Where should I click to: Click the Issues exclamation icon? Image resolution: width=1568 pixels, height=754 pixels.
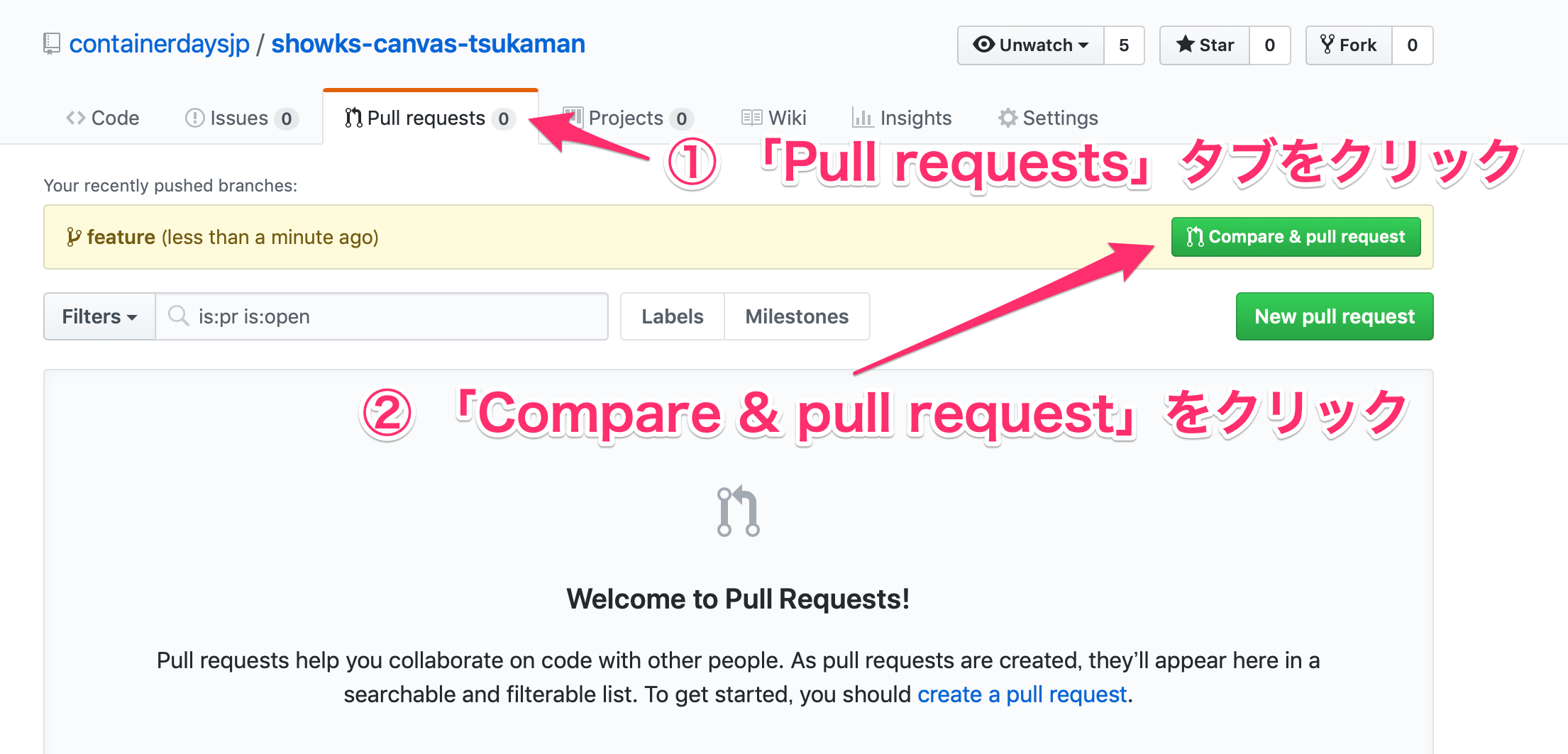(x=194, y=118)
